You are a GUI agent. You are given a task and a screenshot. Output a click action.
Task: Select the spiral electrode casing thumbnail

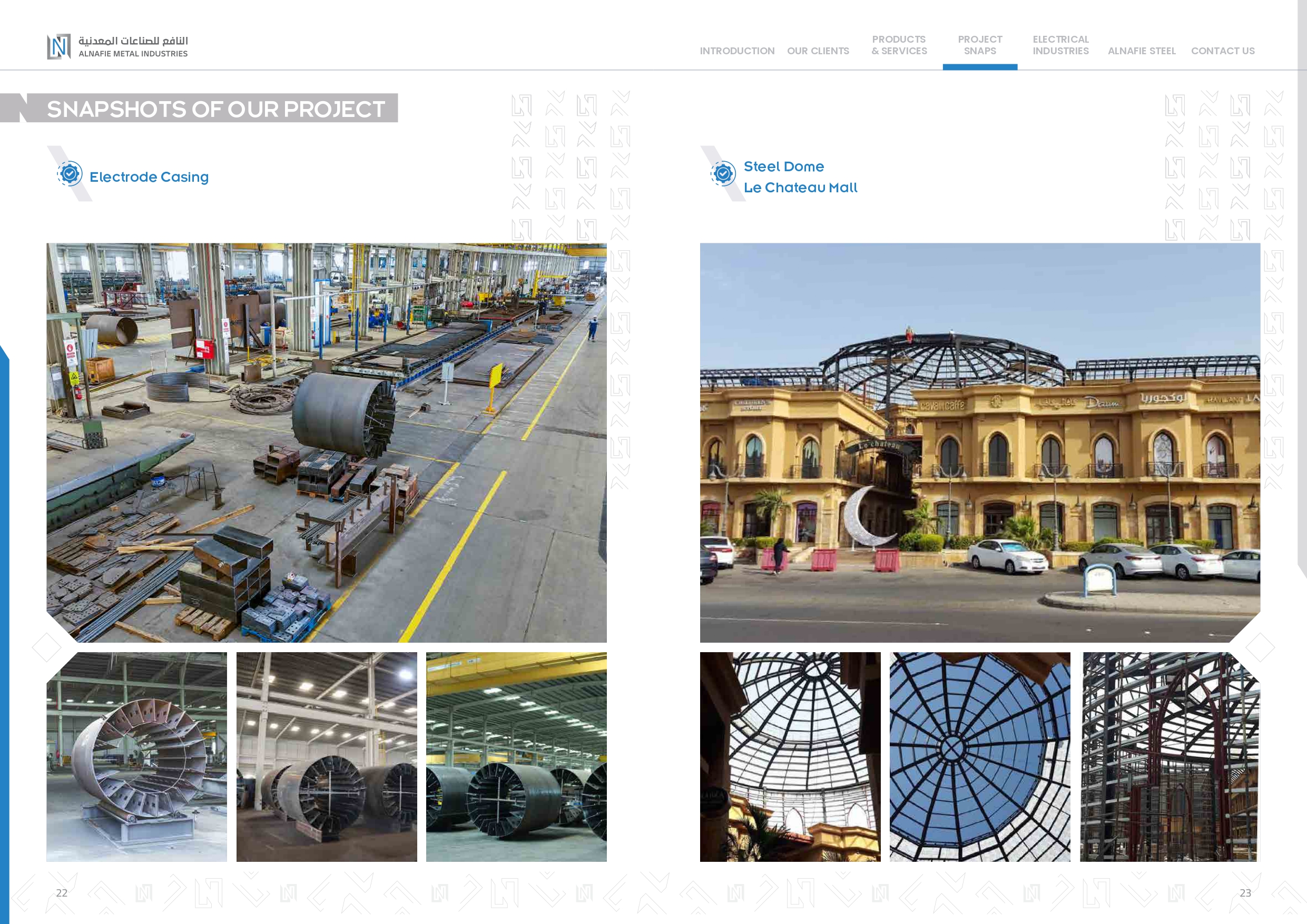136,756
